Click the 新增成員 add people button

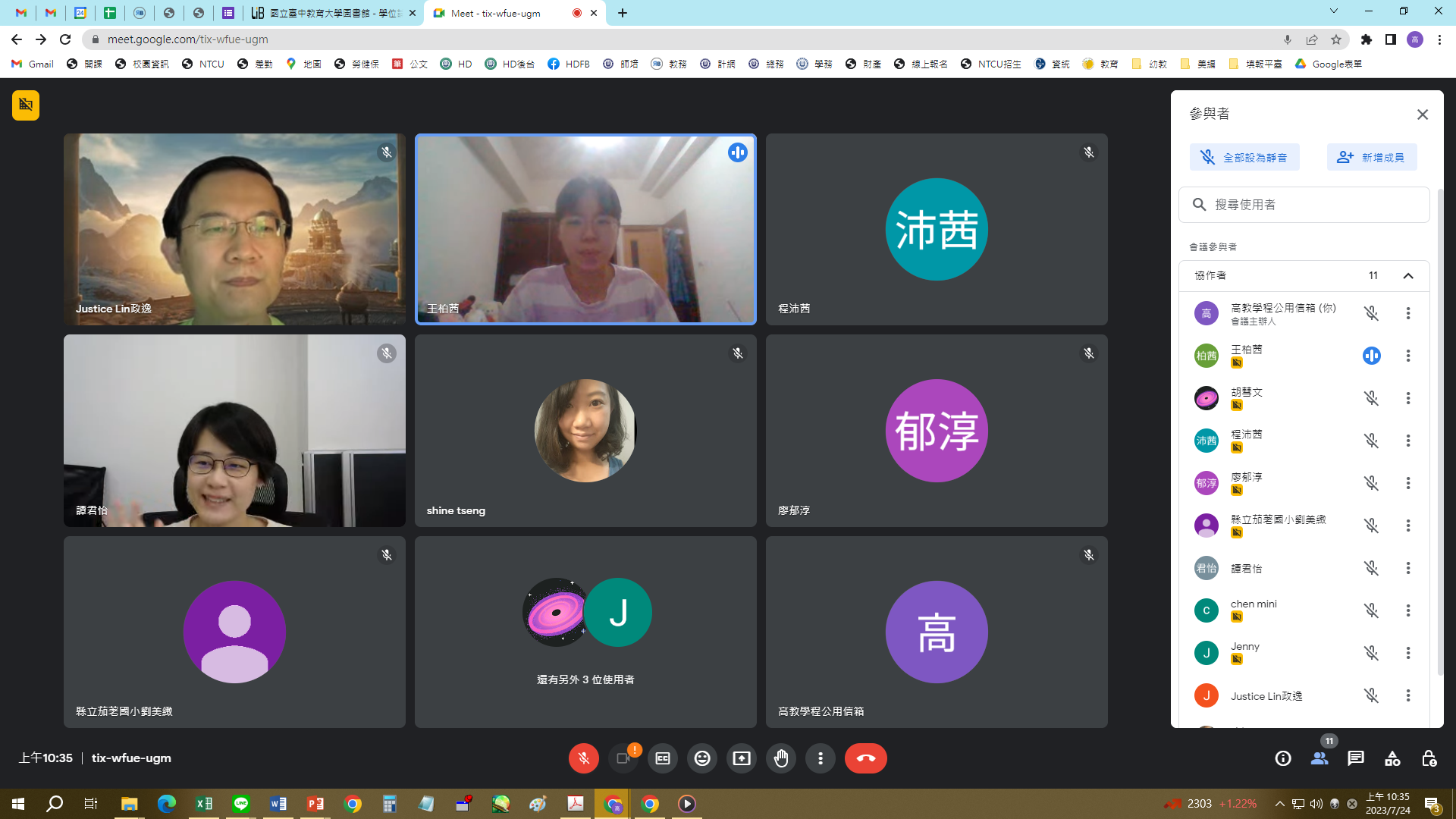click(1372, 158)
